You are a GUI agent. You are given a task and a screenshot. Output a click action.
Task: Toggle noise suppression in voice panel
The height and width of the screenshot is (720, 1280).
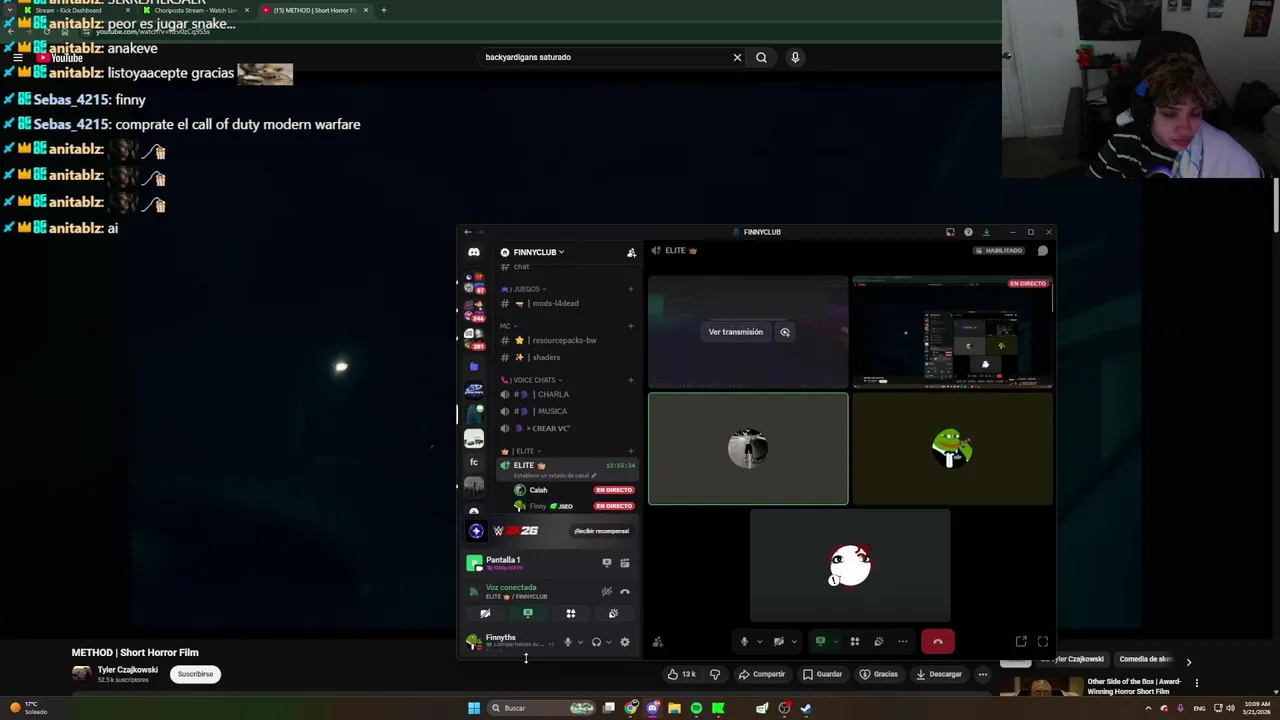pos(606,591)
